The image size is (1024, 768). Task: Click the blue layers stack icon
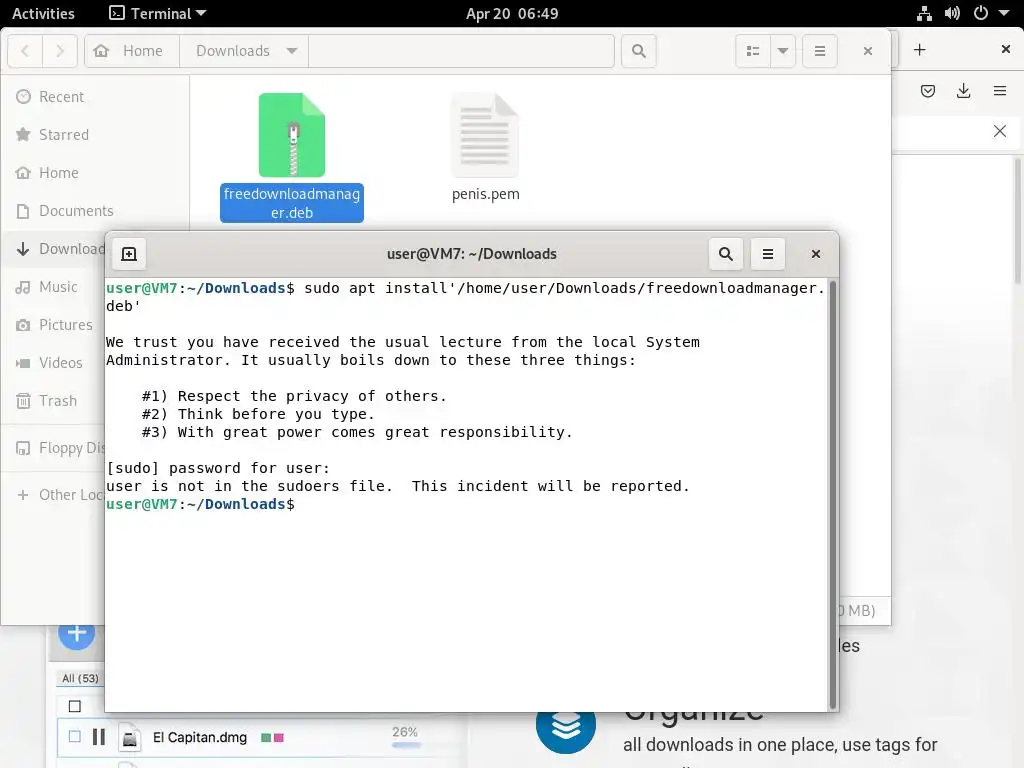pyautogui.click(x=566, y=726)
